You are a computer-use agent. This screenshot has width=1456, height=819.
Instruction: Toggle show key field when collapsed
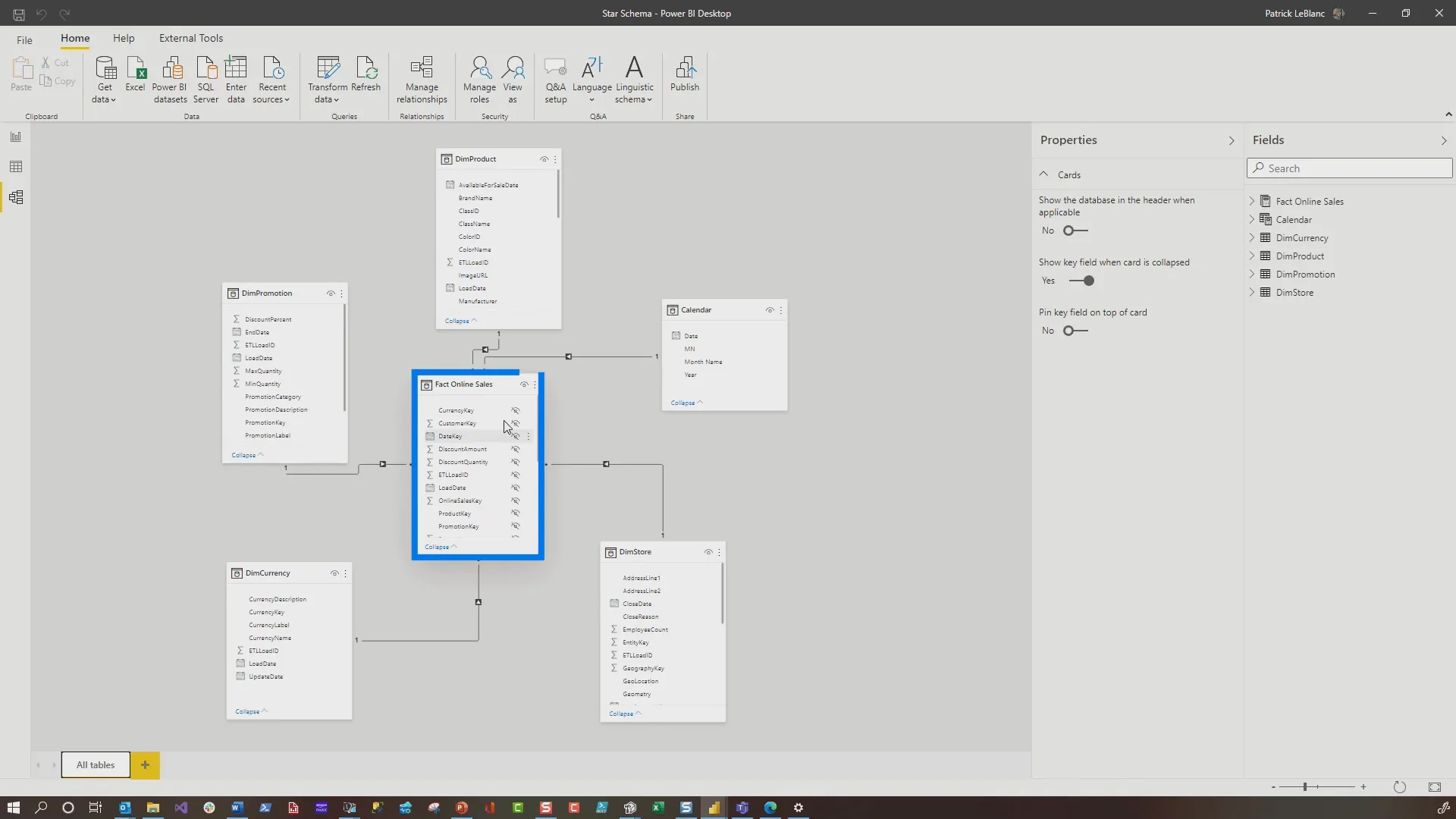(x=1081, y=281)
